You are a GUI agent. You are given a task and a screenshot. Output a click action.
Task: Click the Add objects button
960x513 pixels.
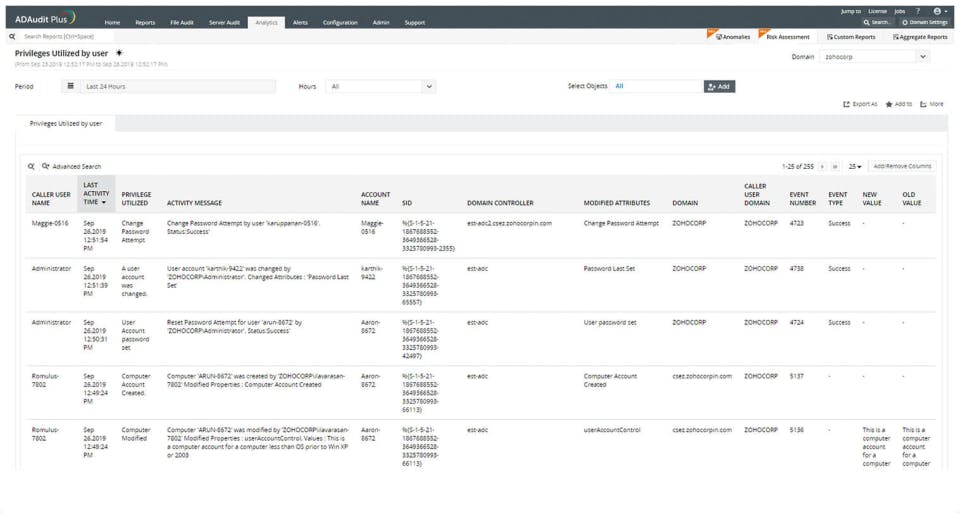click(x=719, y=87)
